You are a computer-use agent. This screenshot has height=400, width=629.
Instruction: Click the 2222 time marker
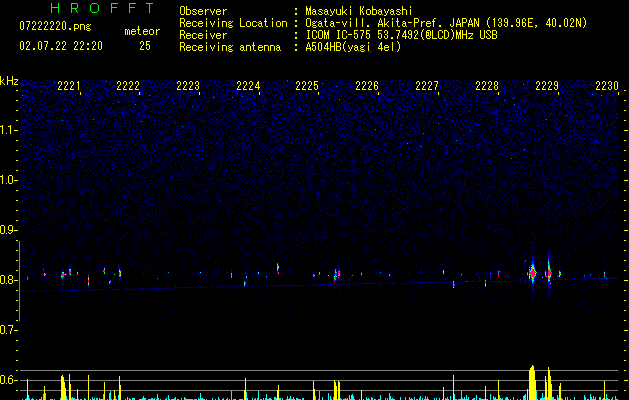(x=128, y=86)
